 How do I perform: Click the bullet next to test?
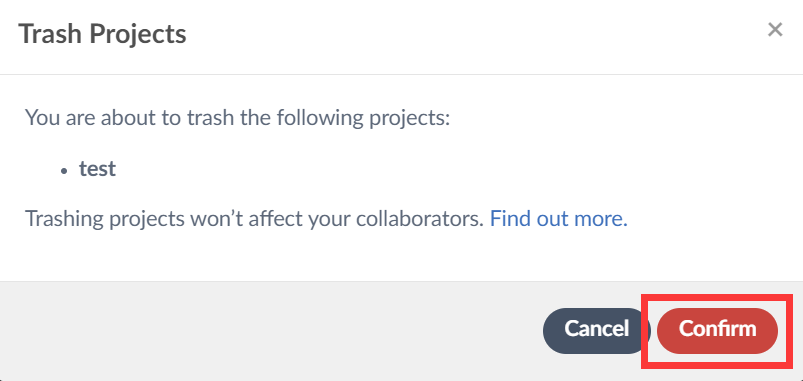64,171
